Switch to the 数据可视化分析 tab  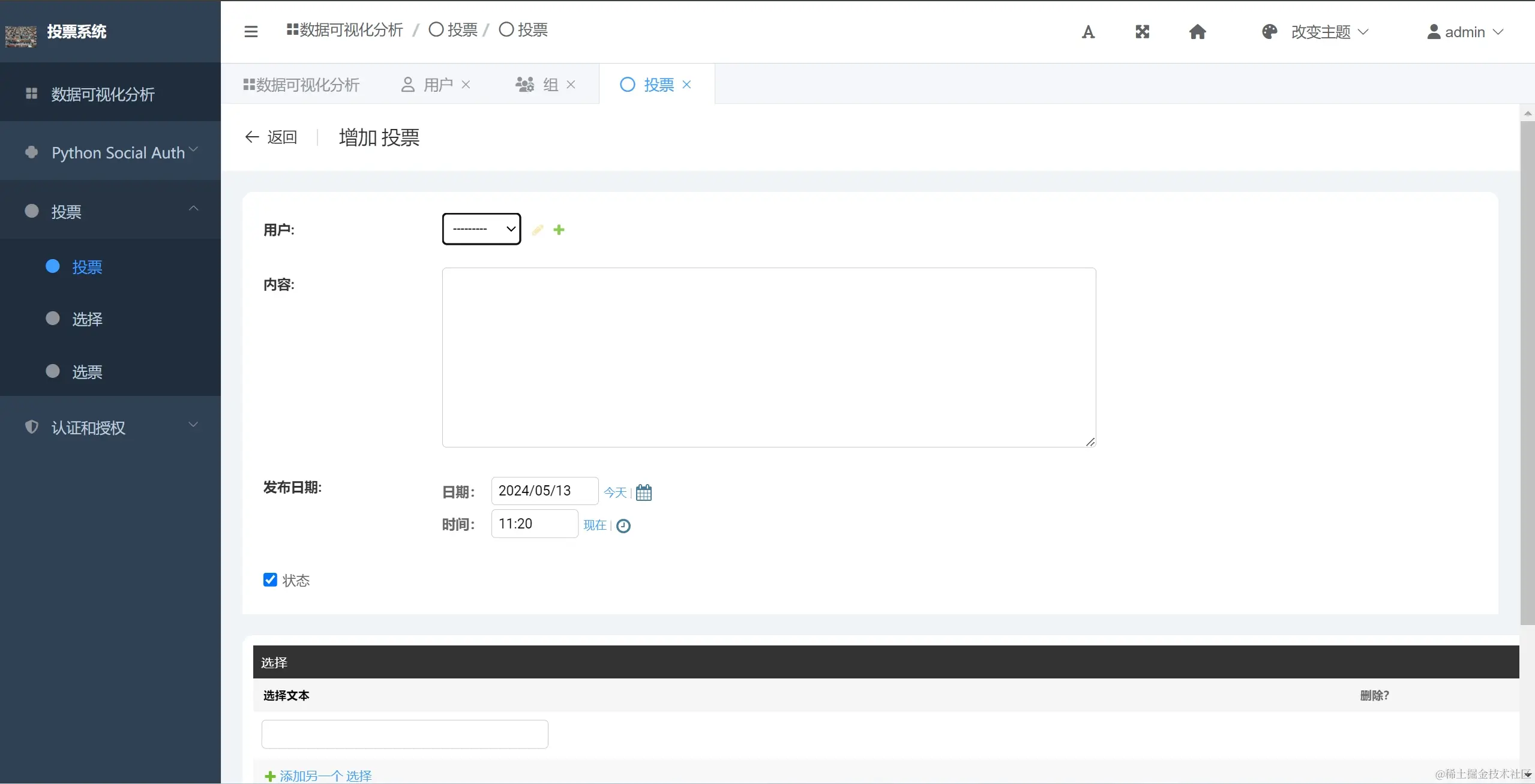(x=301, y=85)
